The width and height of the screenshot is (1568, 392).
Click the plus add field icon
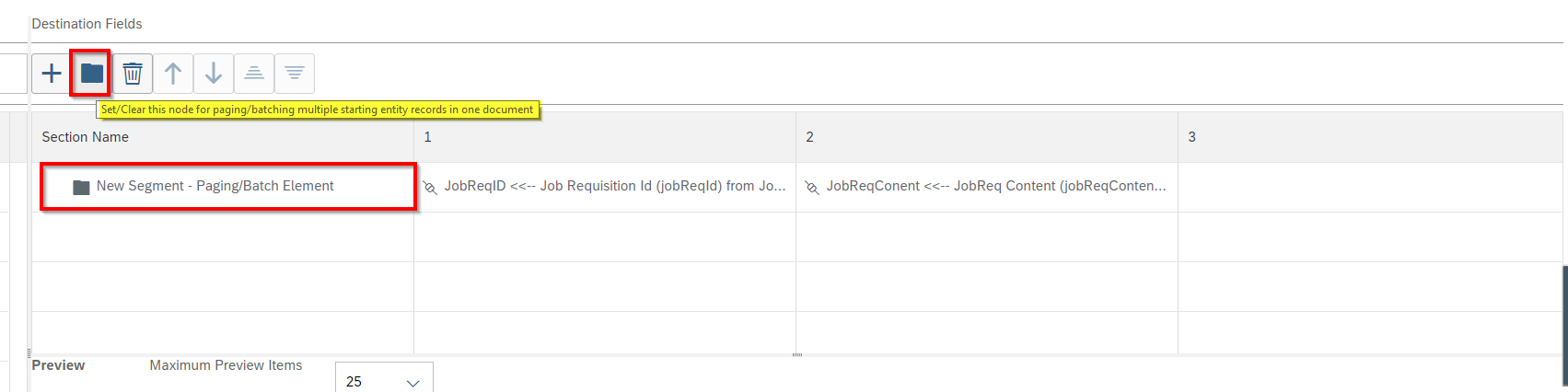pos(52,74)
